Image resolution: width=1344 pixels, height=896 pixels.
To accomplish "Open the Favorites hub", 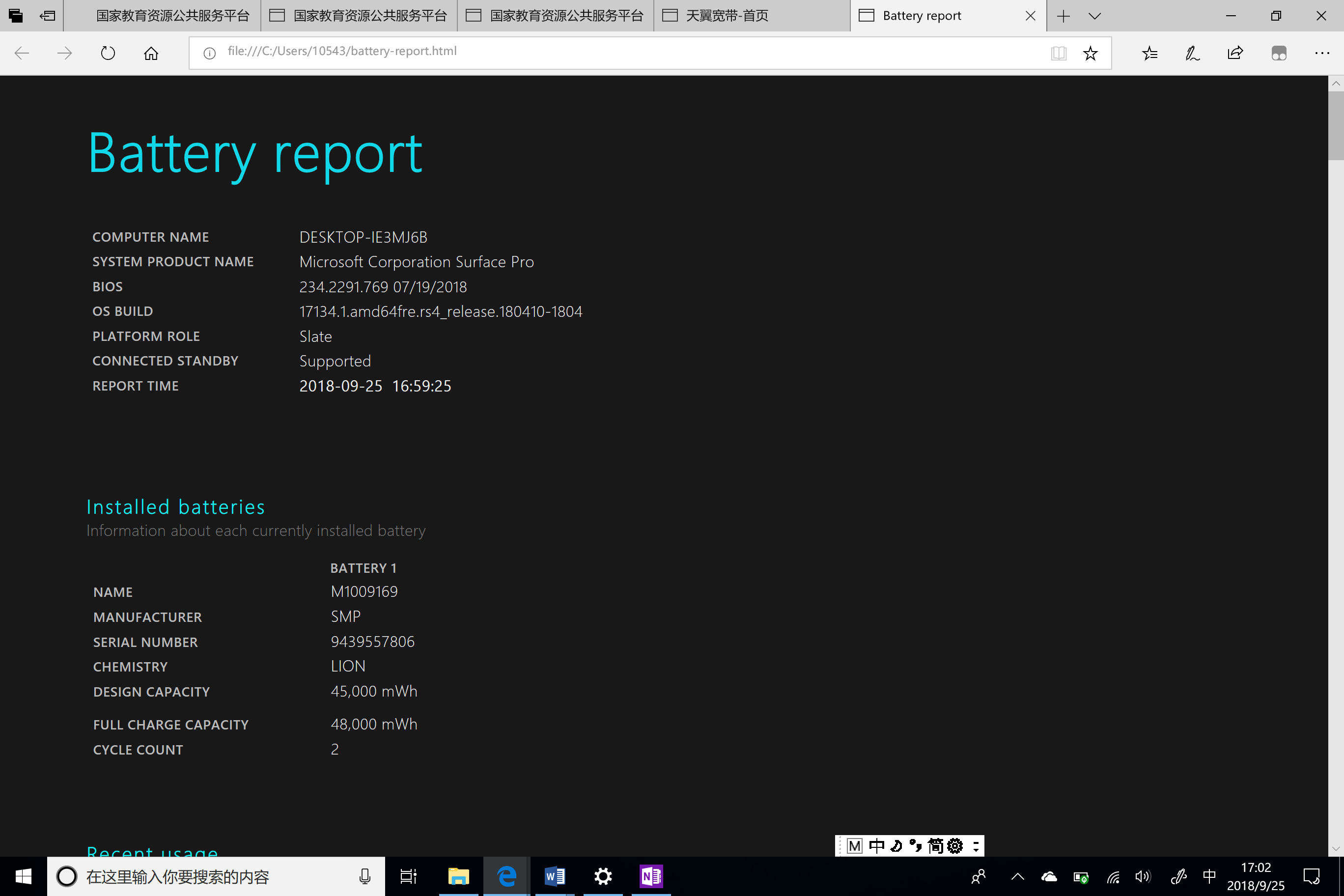I will pyautogui.click(x=1149, y=53).
